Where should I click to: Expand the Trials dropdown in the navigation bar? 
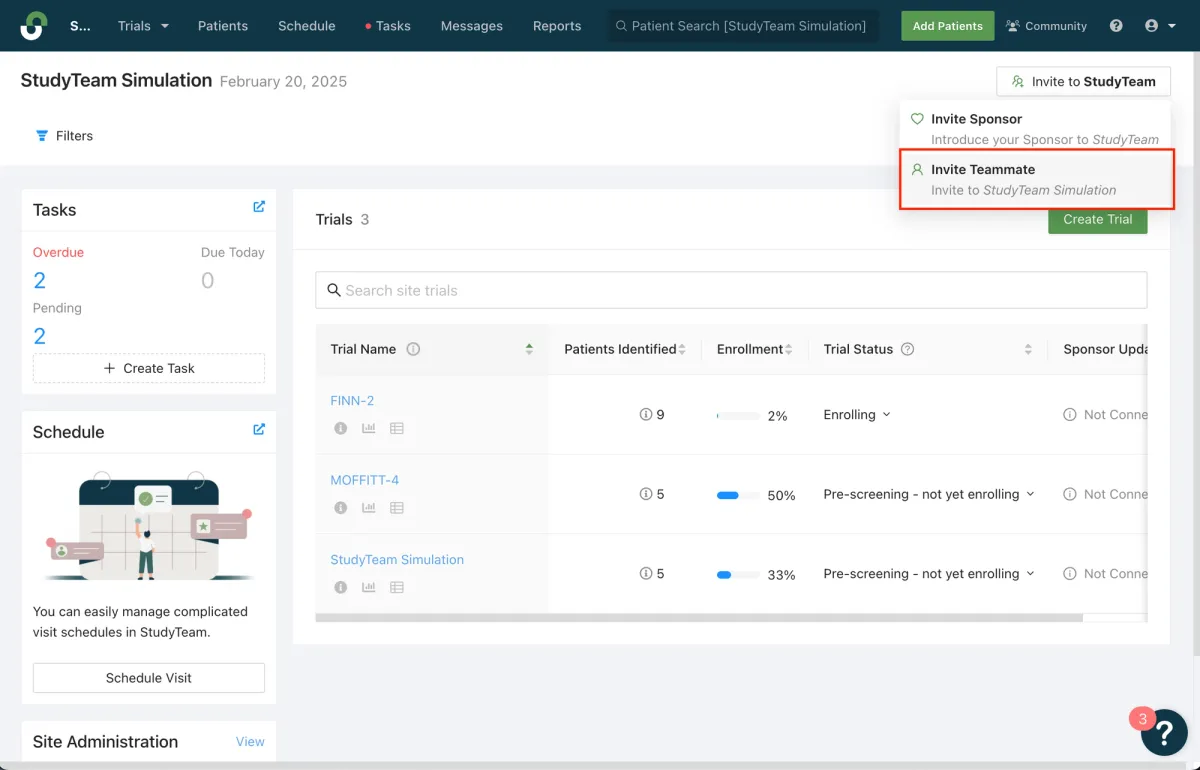pos(143,26)
